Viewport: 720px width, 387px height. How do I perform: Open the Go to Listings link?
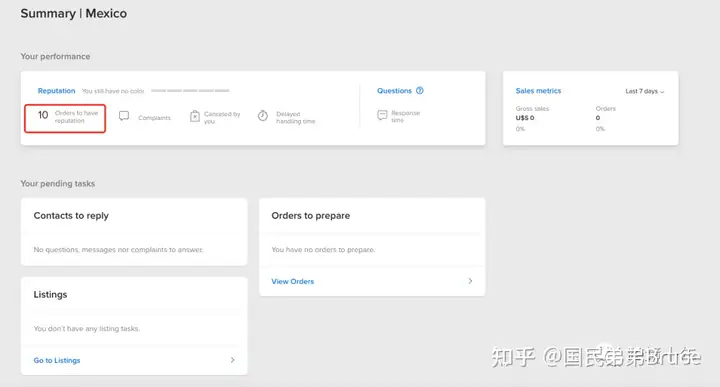[x=57, y=360]
